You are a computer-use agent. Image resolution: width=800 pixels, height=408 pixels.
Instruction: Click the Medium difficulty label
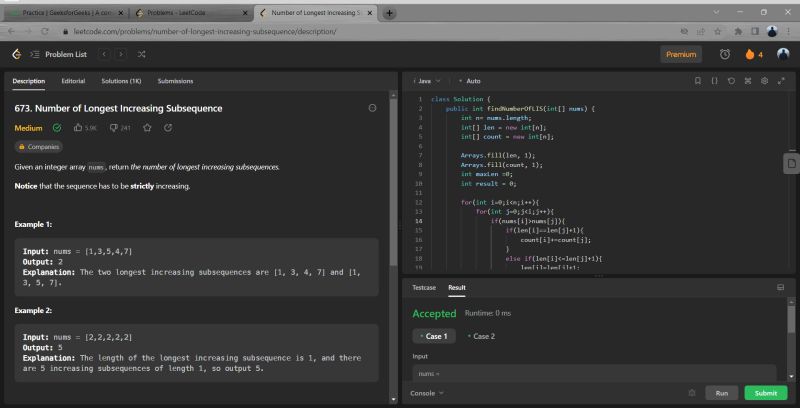pos(28,128)
